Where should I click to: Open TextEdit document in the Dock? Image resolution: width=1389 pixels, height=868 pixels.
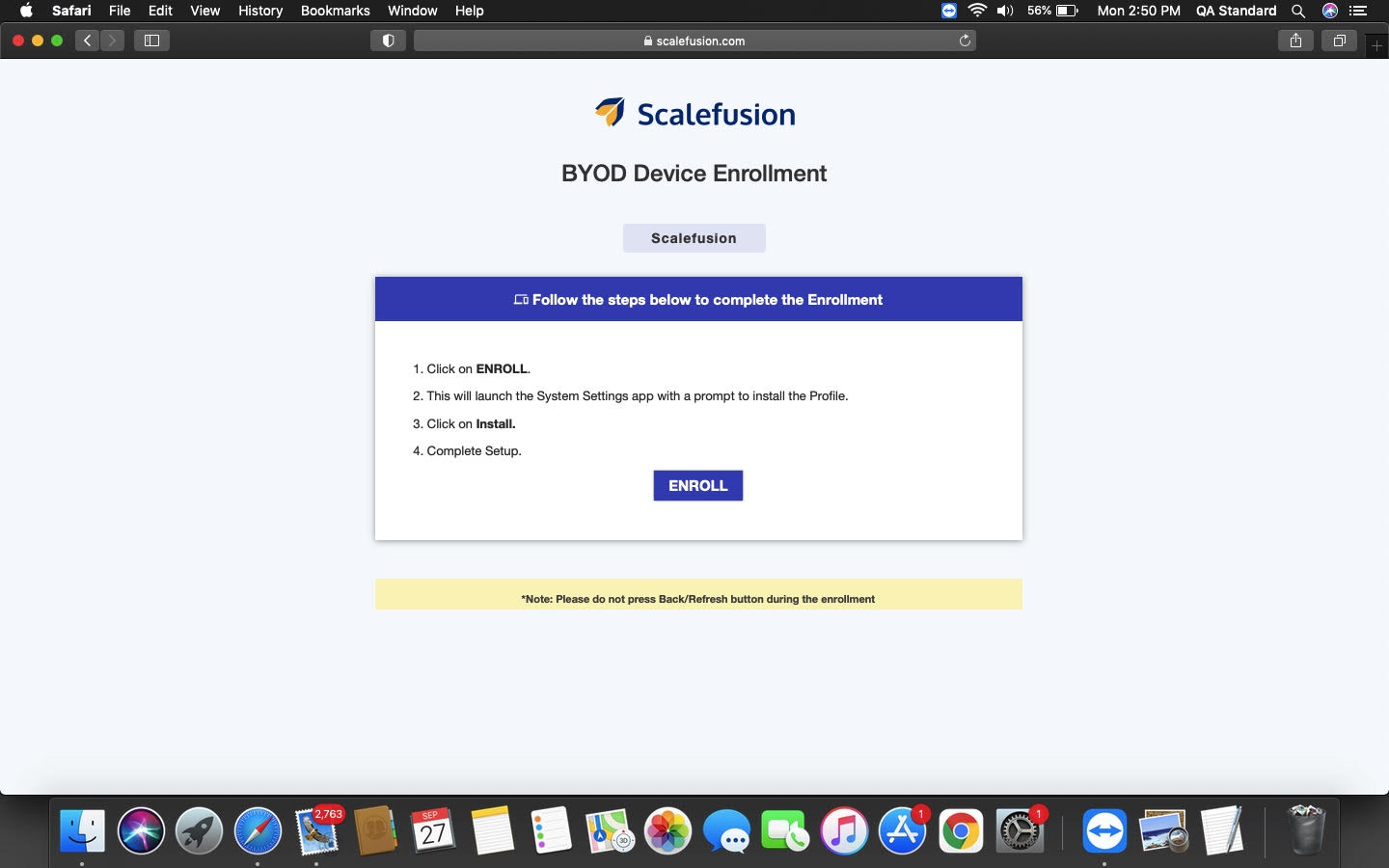1221,830
